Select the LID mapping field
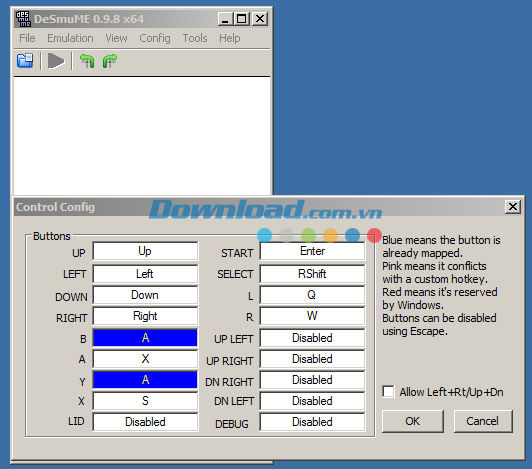The image size is (532, 469). [x=145, y=422]
